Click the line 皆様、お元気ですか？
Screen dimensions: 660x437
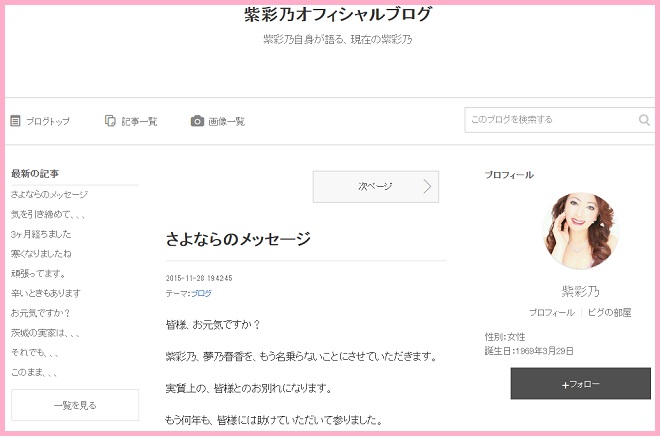click(213, 325)
